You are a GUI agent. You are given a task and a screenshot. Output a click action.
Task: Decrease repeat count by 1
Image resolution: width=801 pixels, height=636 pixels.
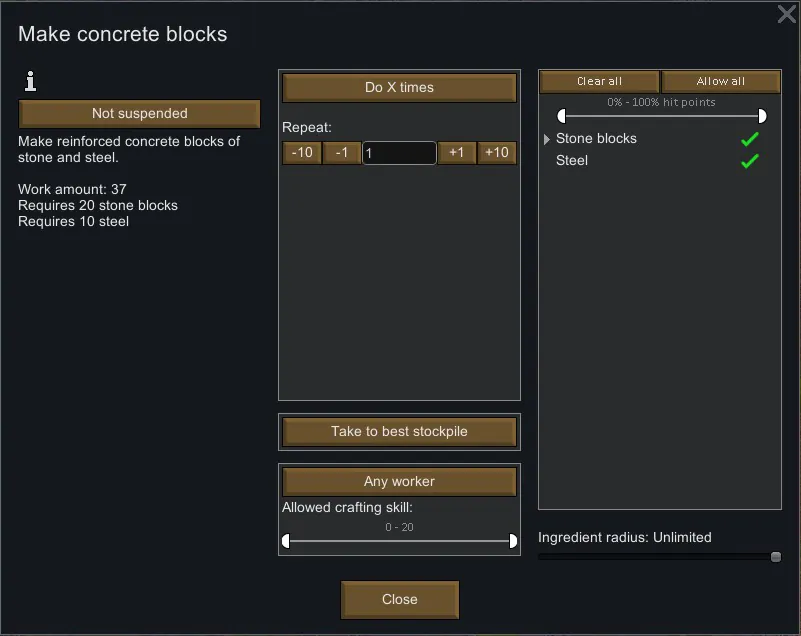pos(342,153)
